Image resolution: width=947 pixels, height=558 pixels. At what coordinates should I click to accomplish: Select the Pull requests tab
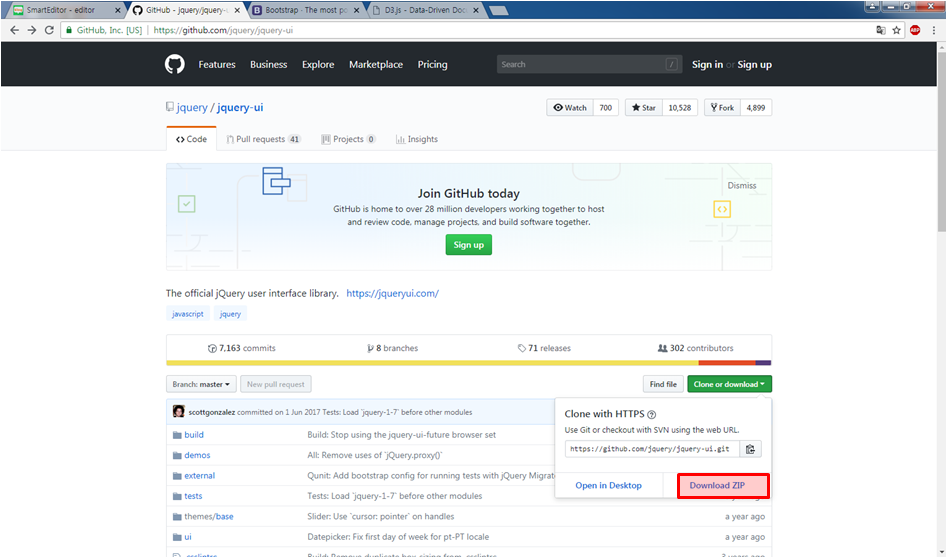tap(263, 139)
